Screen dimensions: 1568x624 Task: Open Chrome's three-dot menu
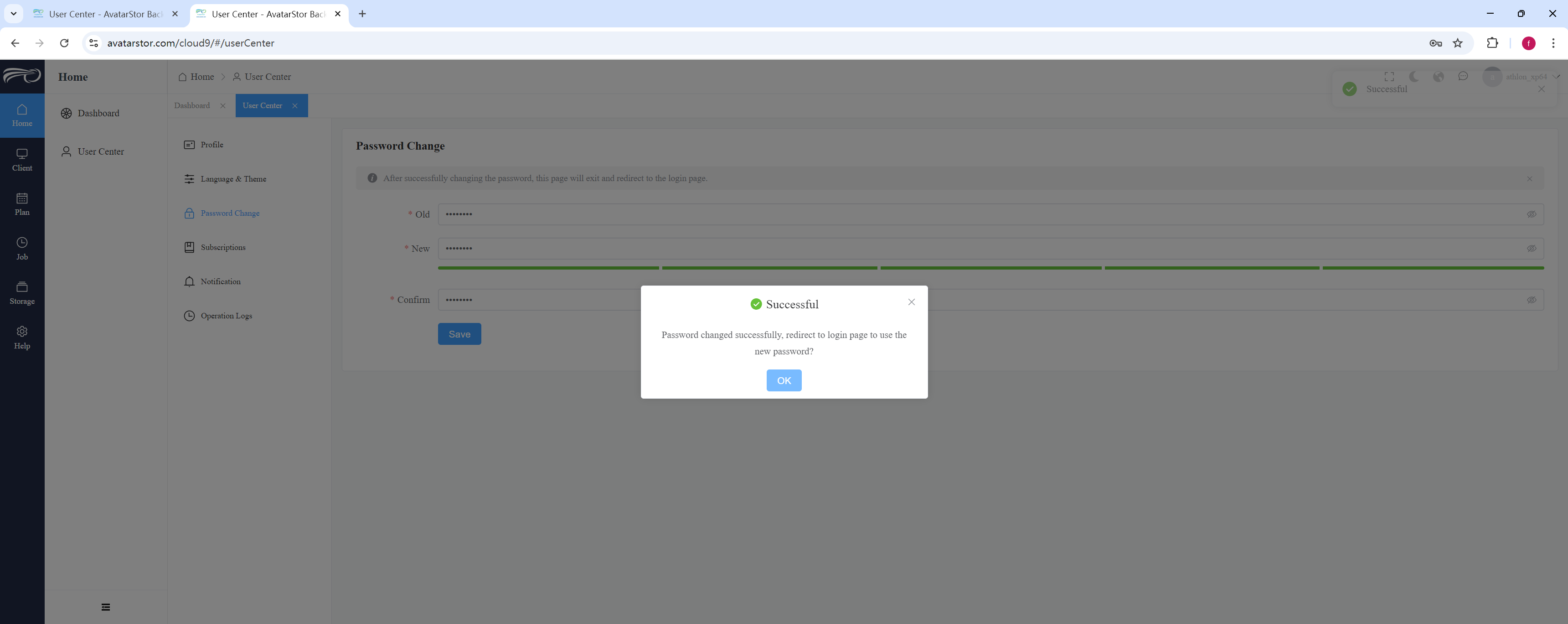pyautogui.click(x=1553, y=43)
